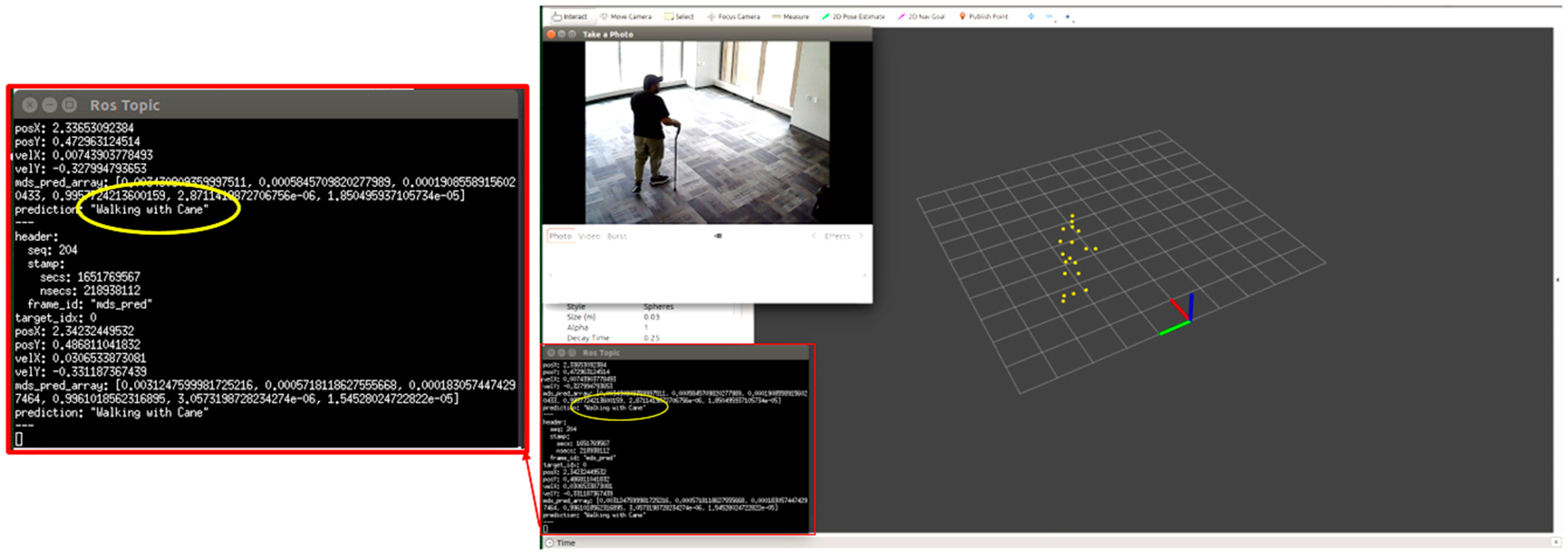Pick the Measure tool

coord(791,17)
